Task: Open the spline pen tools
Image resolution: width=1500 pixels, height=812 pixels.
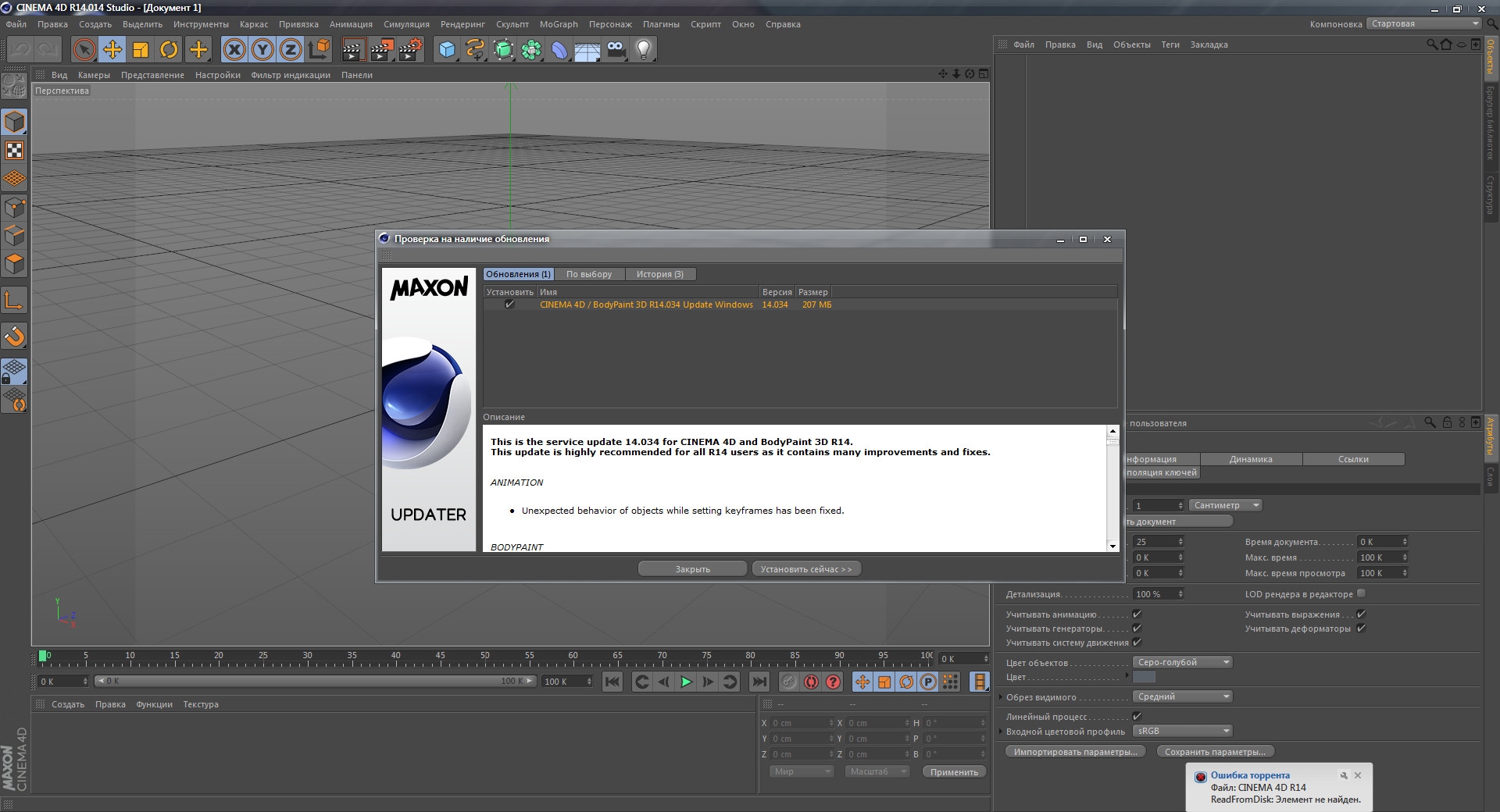Action: tap(475, 49)
